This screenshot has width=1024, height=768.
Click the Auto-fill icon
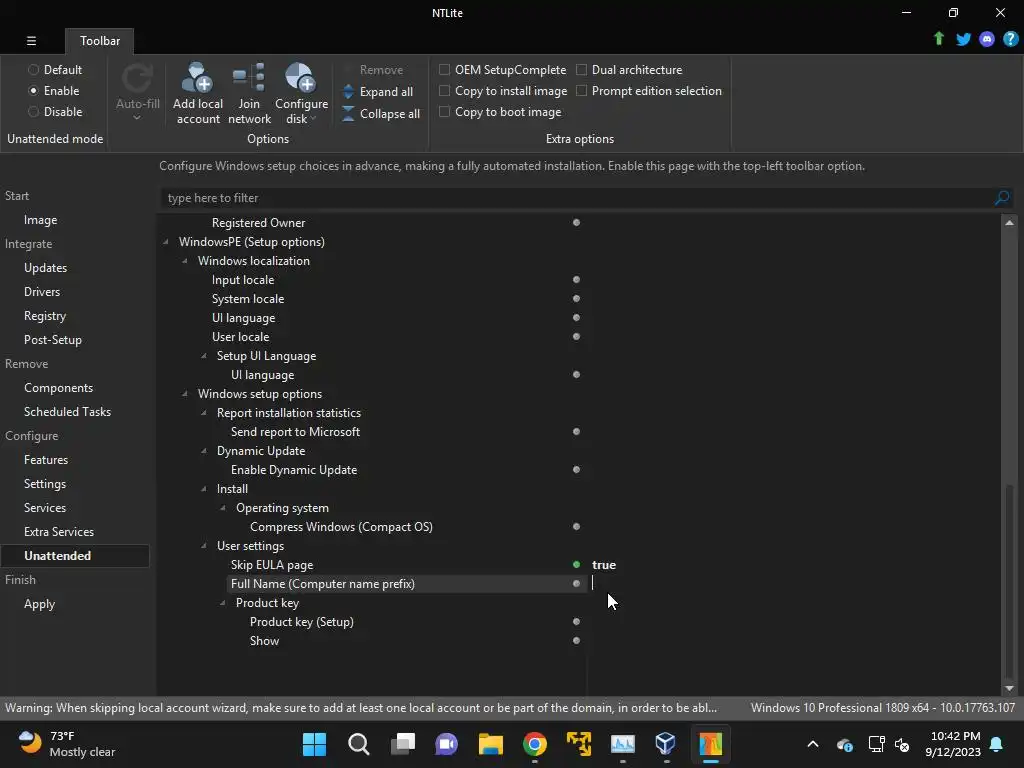pyautogui.click(x=137, y=79)
